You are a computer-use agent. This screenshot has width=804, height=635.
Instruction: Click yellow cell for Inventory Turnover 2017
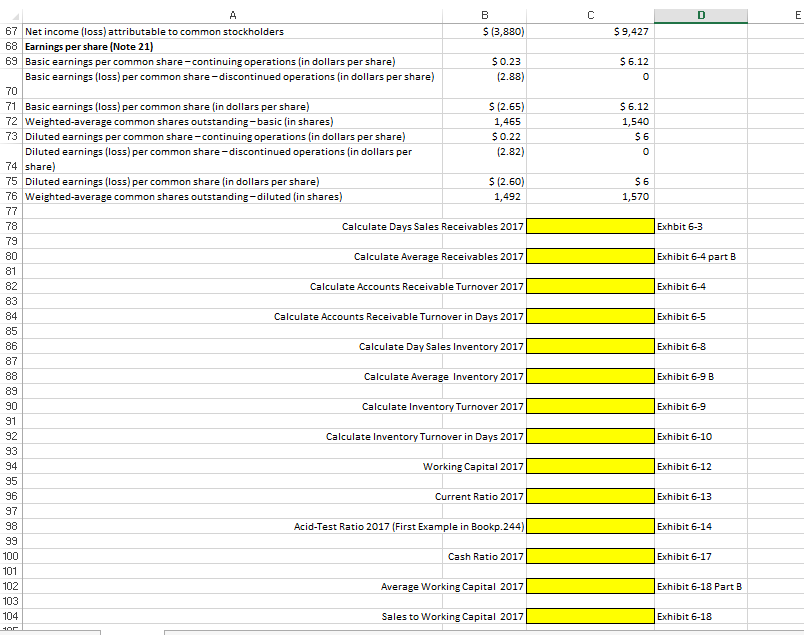click(x=590, y=406)
